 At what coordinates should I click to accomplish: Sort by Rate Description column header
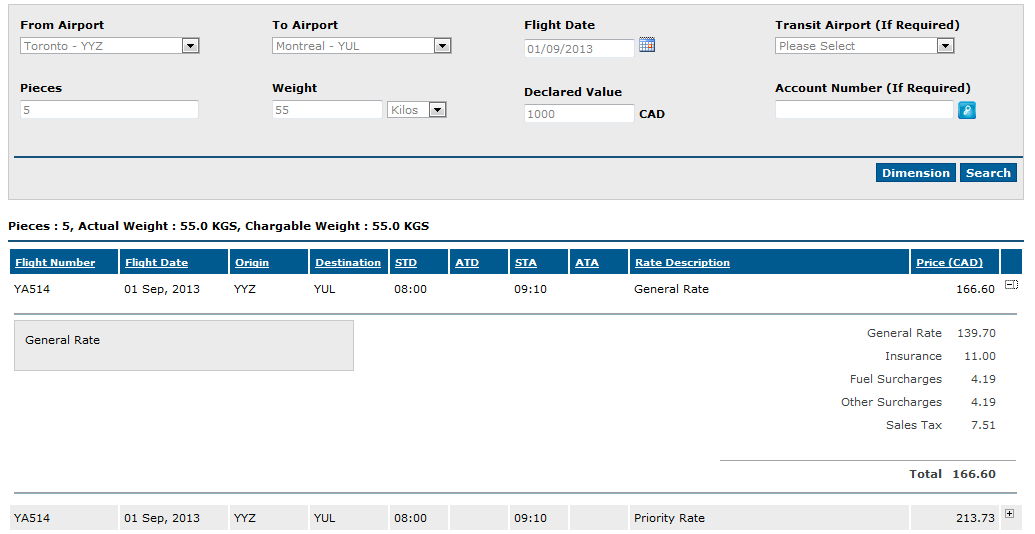pyautogui.click(x=683, y=263)
